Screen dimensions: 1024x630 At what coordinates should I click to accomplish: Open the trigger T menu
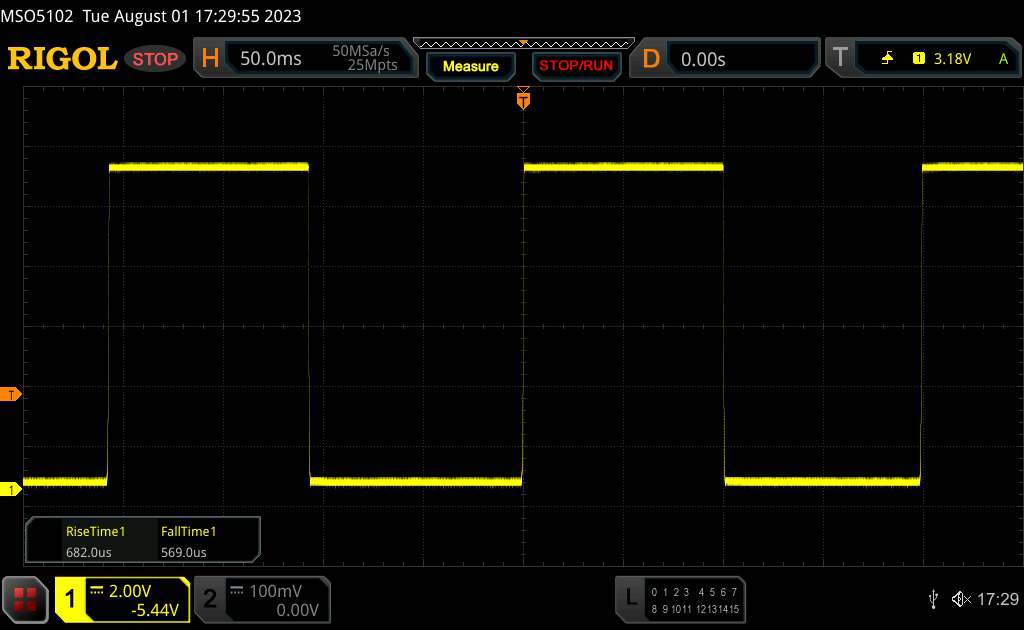click(x=840, y=57)
